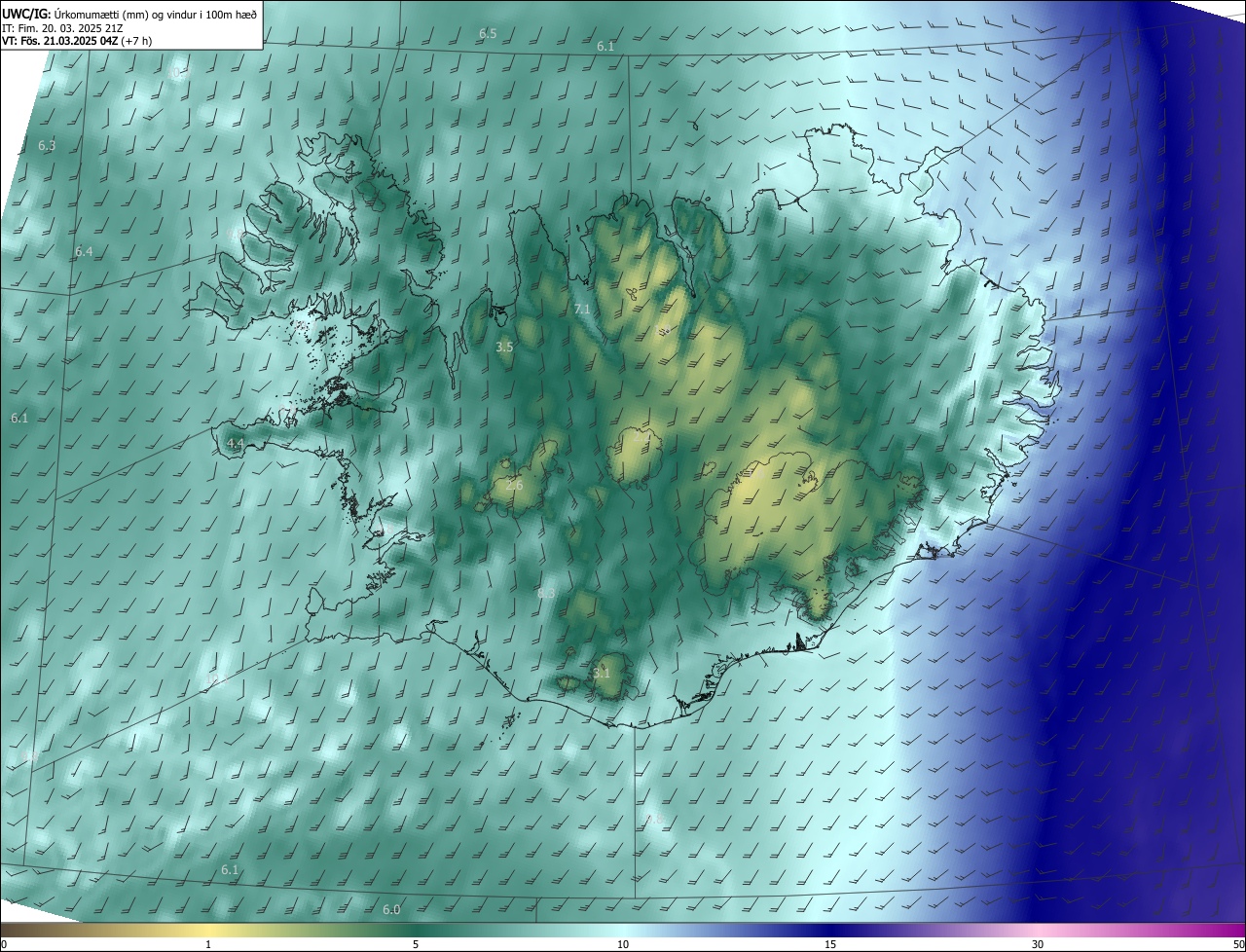Viewport: 1246px width, 952px height.
Task: Click the 6.3 value label on the map
Action: (x=47, y=145)
